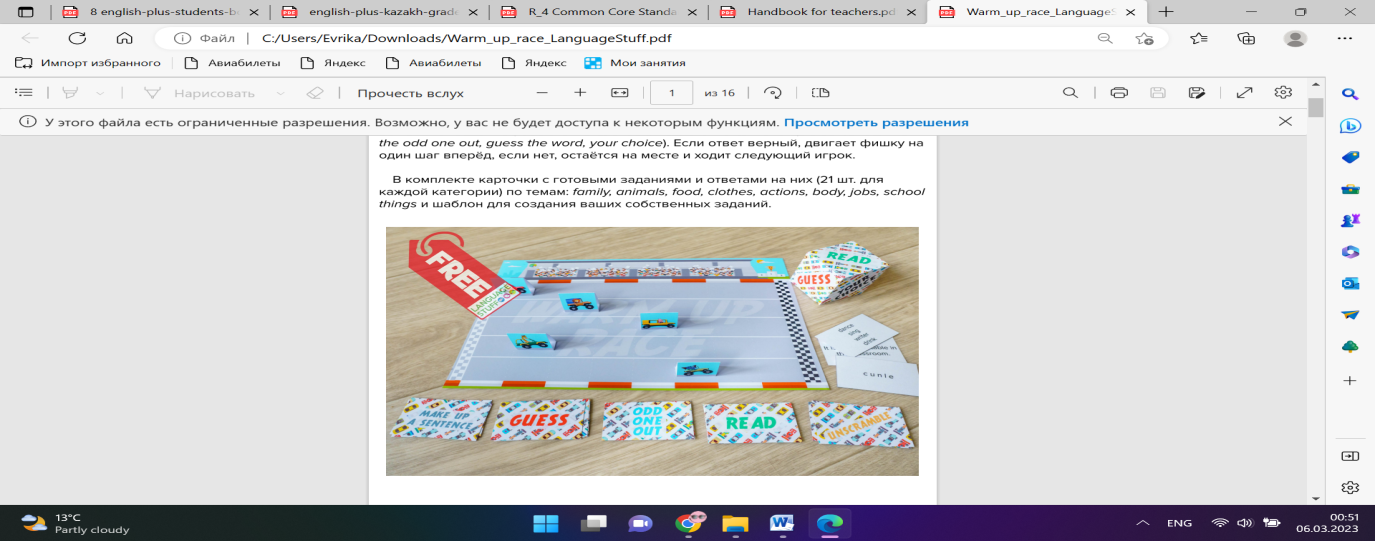The height and width of the screenshot is (541, 1375).
Task: Switch to the Handbook for teachers.pdf tab
Action: point(818,12)
